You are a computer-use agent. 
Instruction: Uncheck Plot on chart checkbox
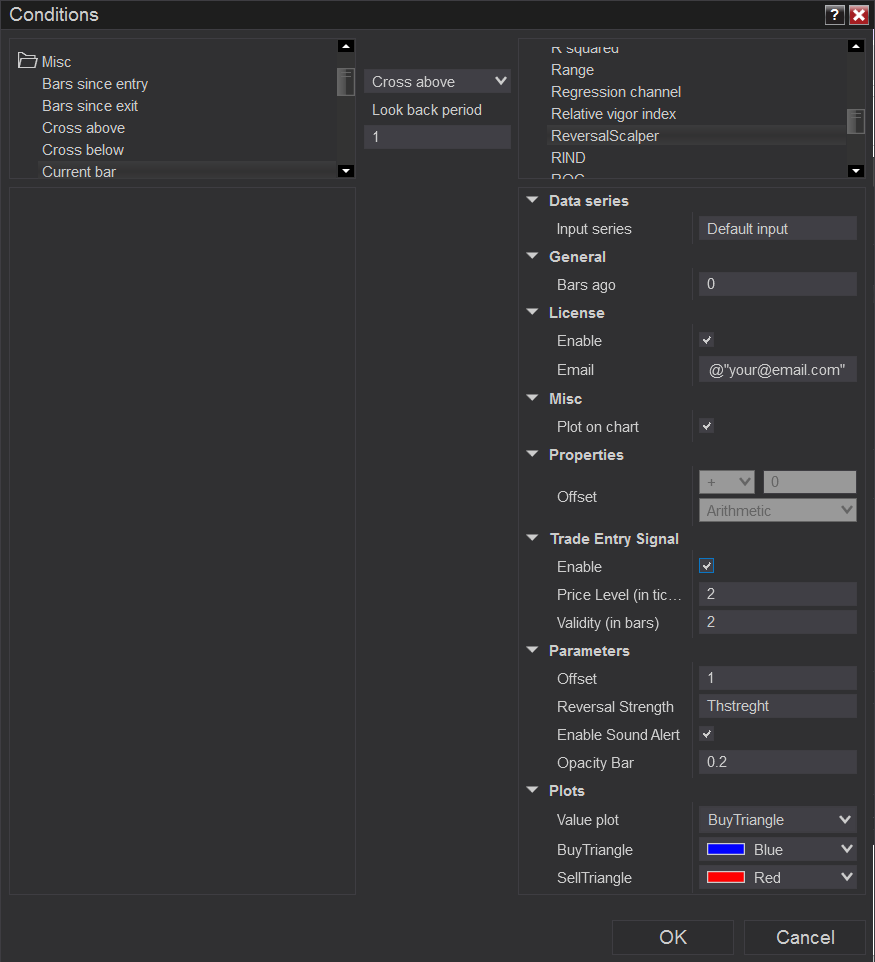[x=707, y=426]
